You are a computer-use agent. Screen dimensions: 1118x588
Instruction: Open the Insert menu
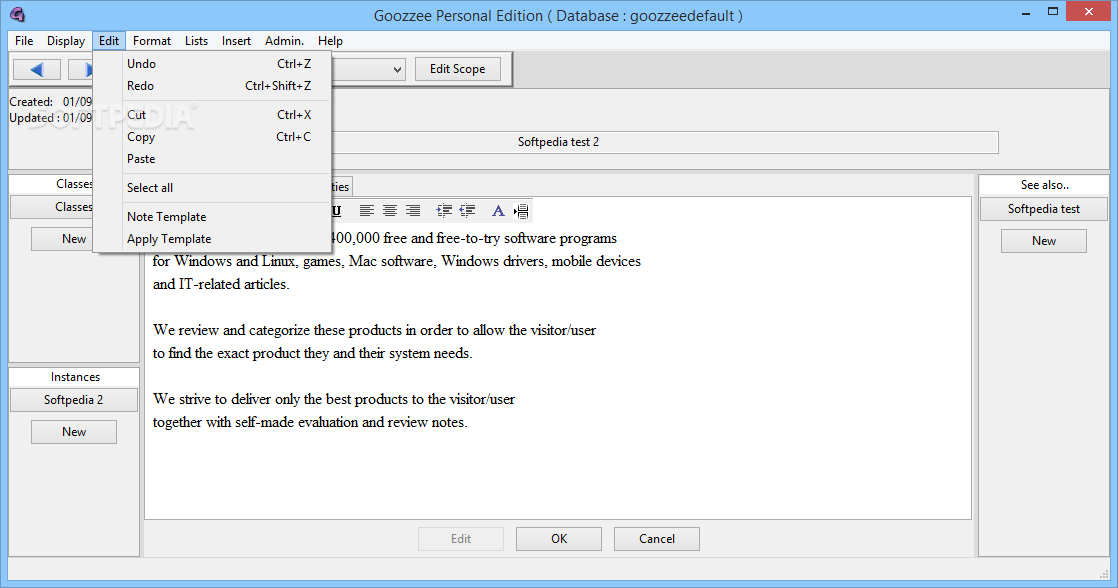236,41
